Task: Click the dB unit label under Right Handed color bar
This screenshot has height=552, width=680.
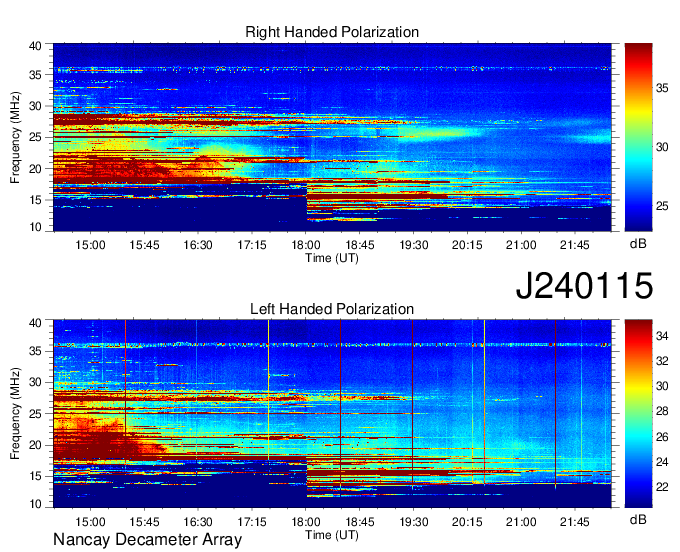Action: coord(638,244)
